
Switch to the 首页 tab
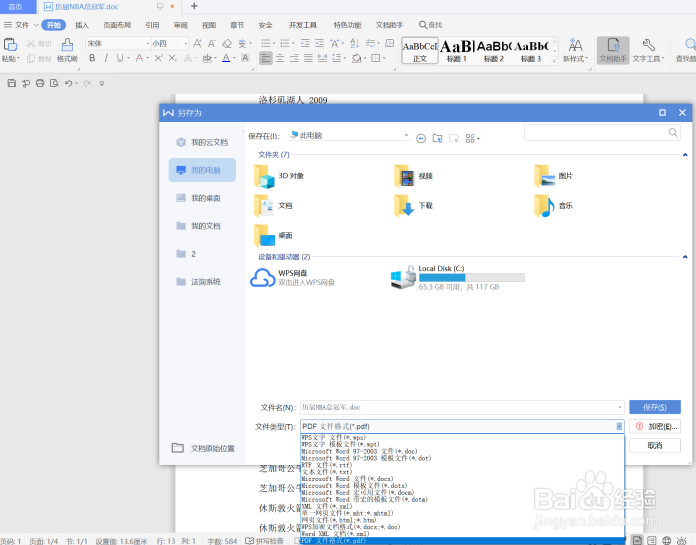(x=16, y=7)
